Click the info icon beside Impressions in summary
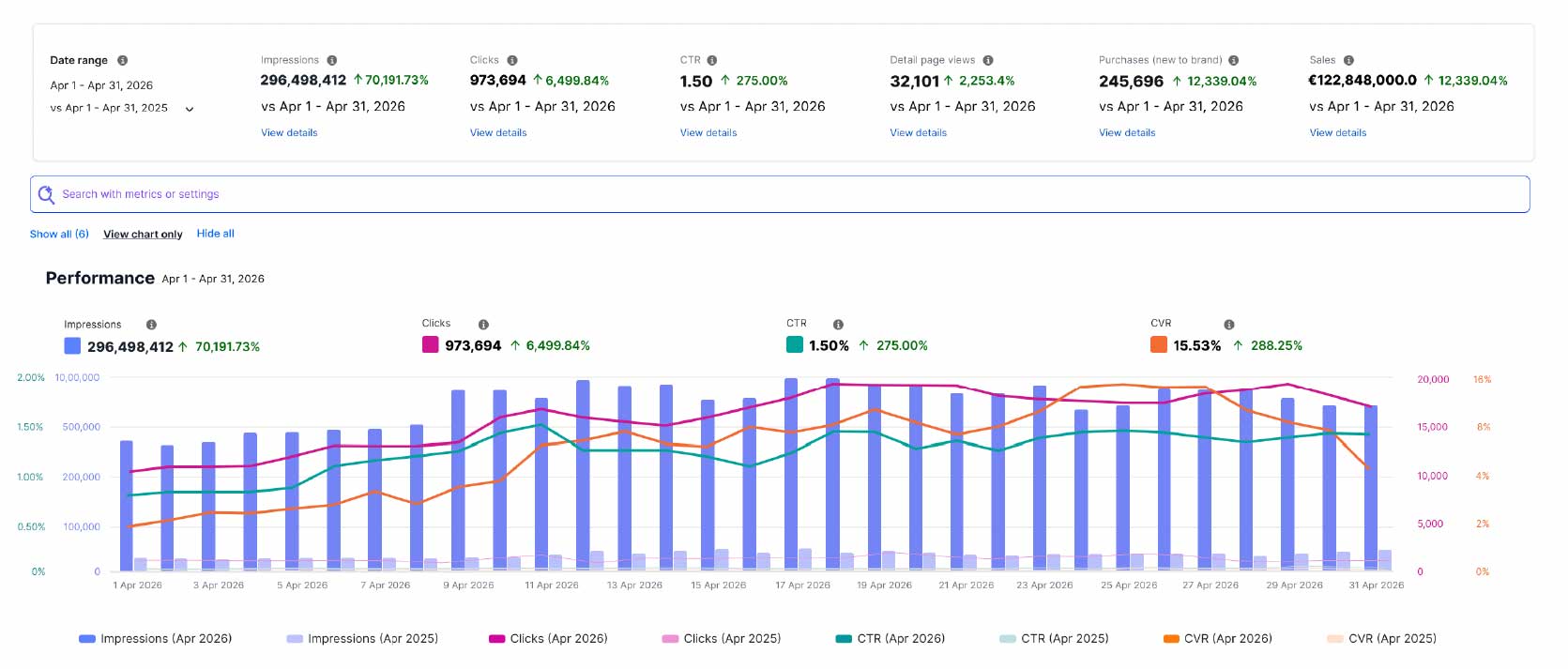This screenshot has height=669, width=1568. coord(332,60)
